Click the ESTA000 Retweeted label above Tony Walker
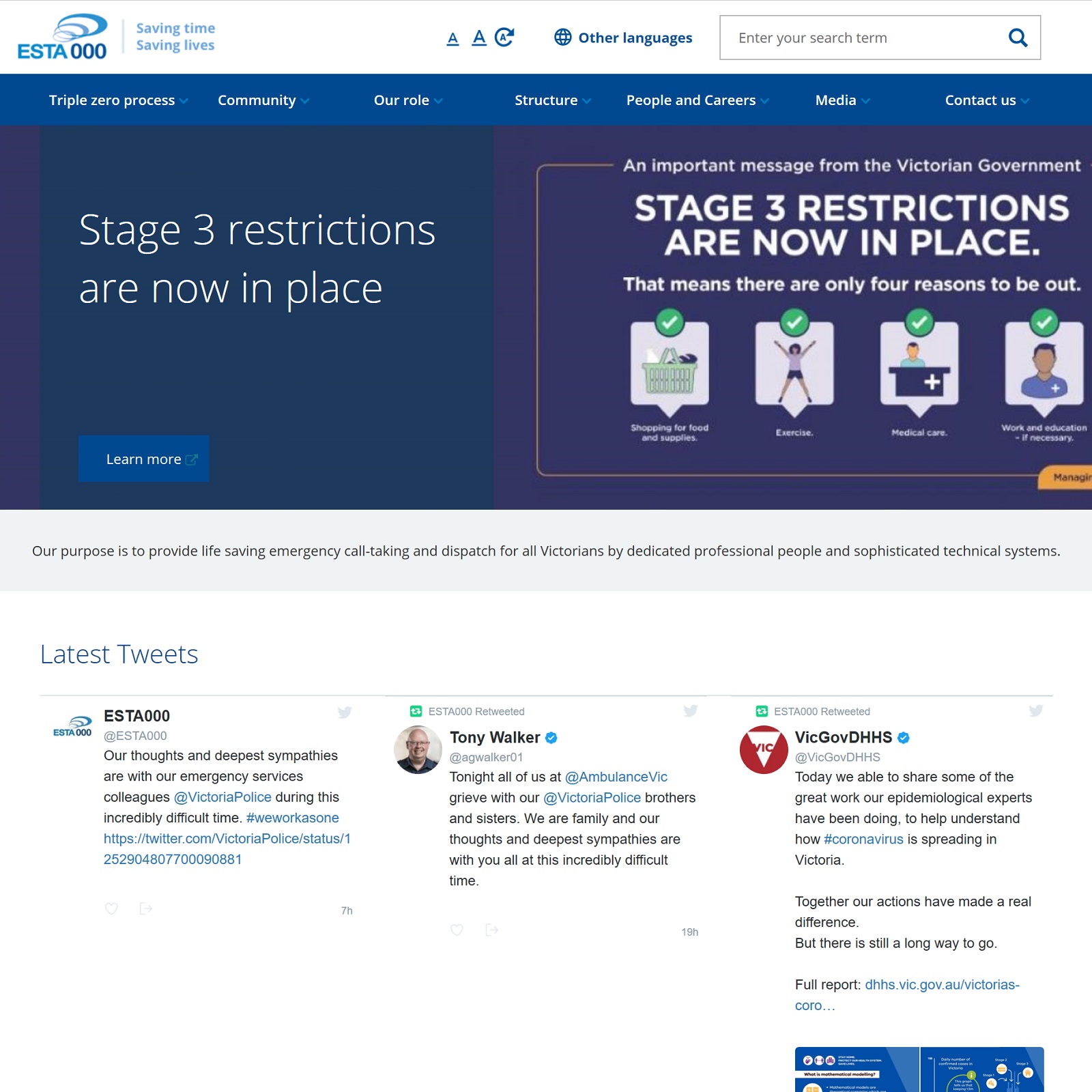 pos(476,711)
